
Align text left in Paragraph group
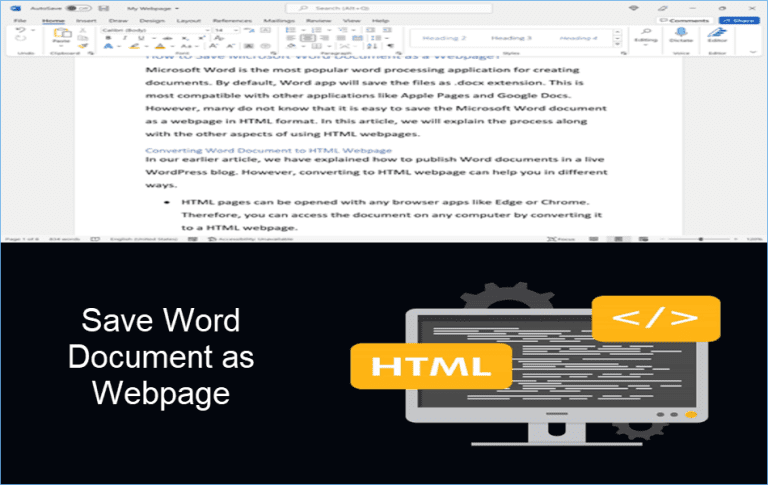pyautogui.click(x=290, y=38)
